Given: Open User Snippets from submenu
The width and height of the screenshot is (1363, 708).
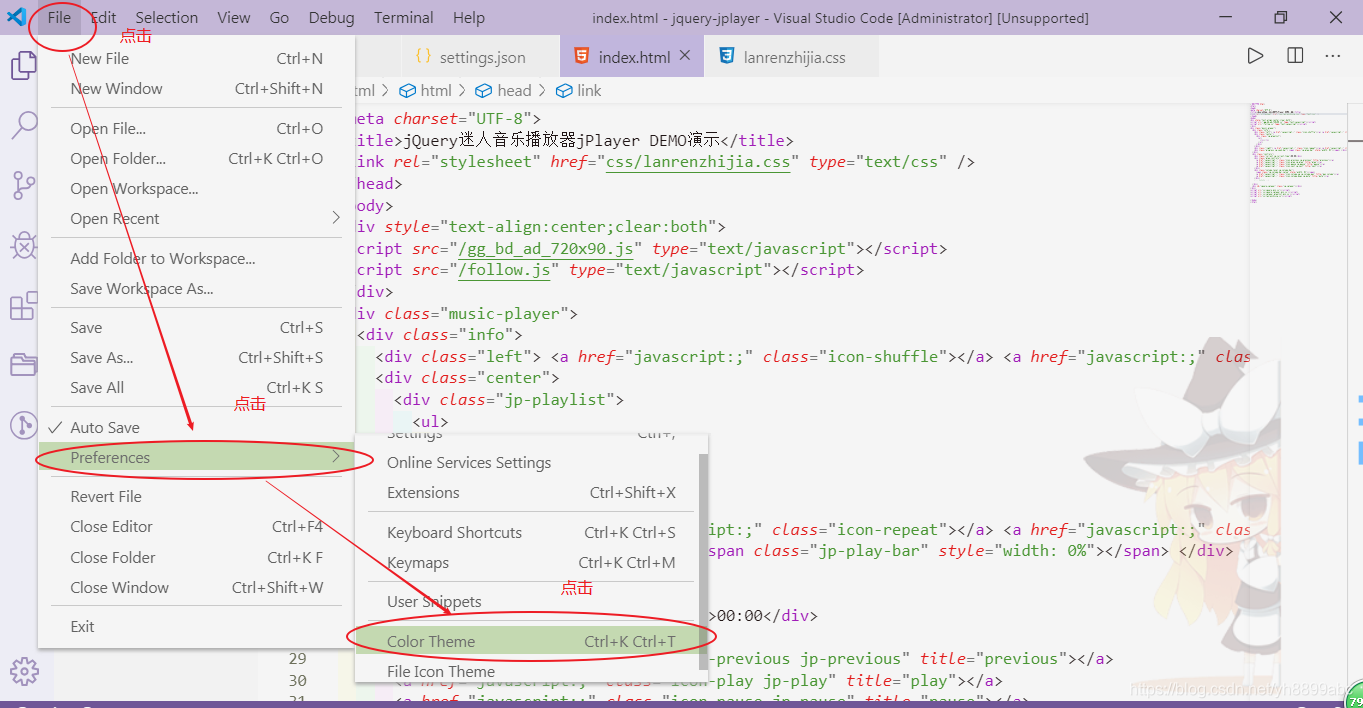Looking at the screenshot, I should tap(527, 601).
